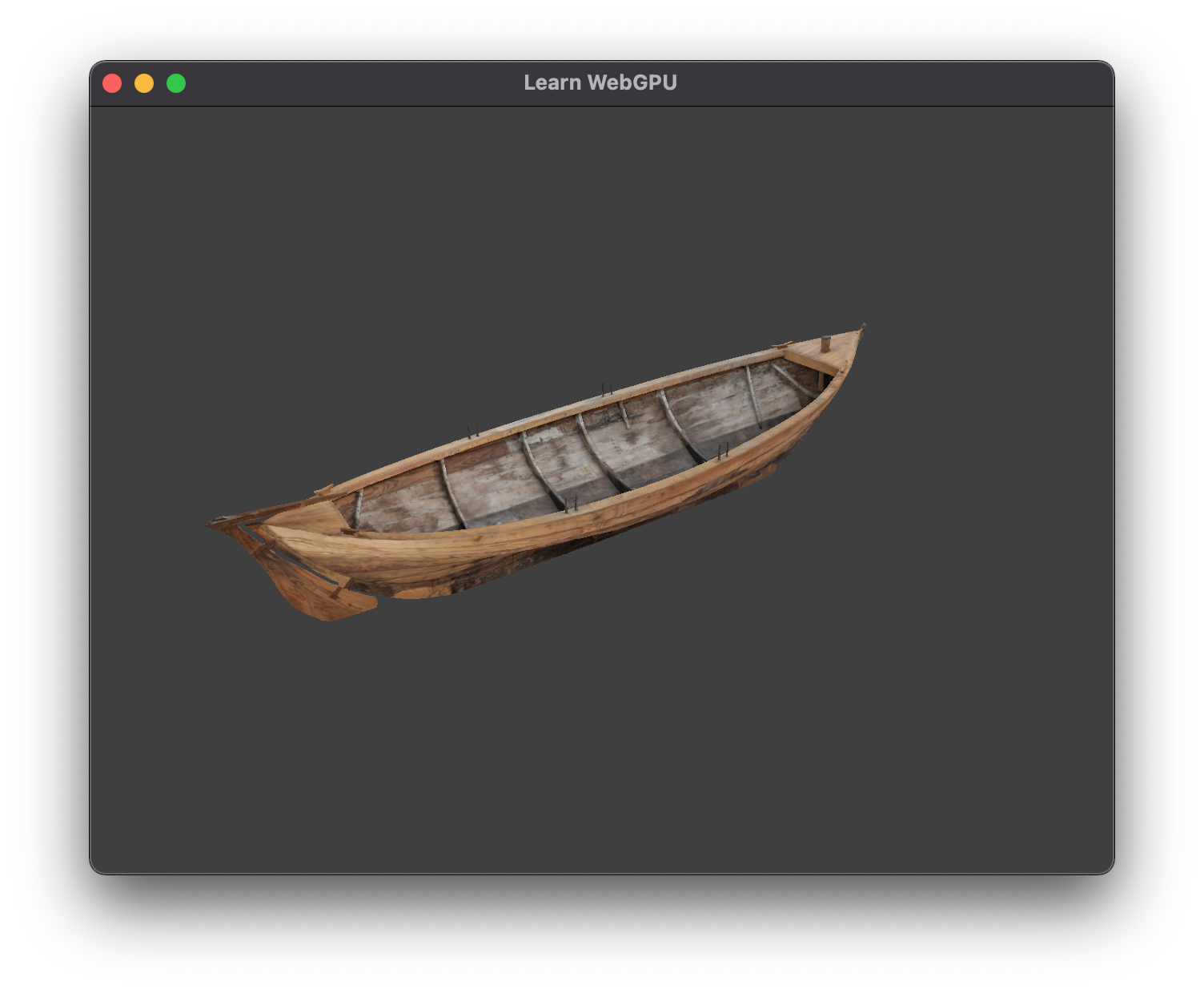Click the Learn WebGPU title text
This screenshot has width=1204, height=993.
600,82
